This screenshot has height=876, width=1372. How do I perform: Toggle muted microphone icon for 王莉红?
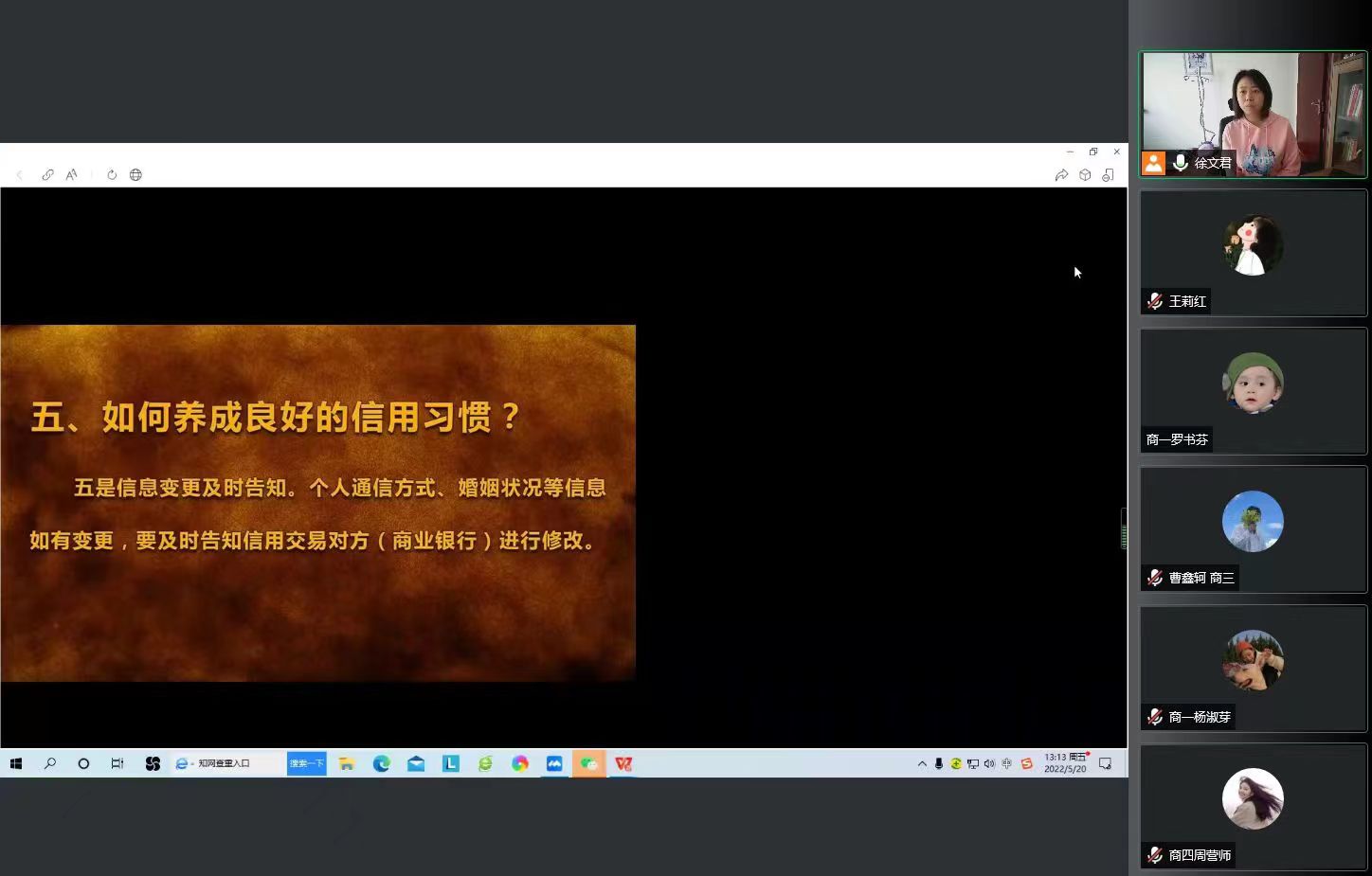[1155, 301]
